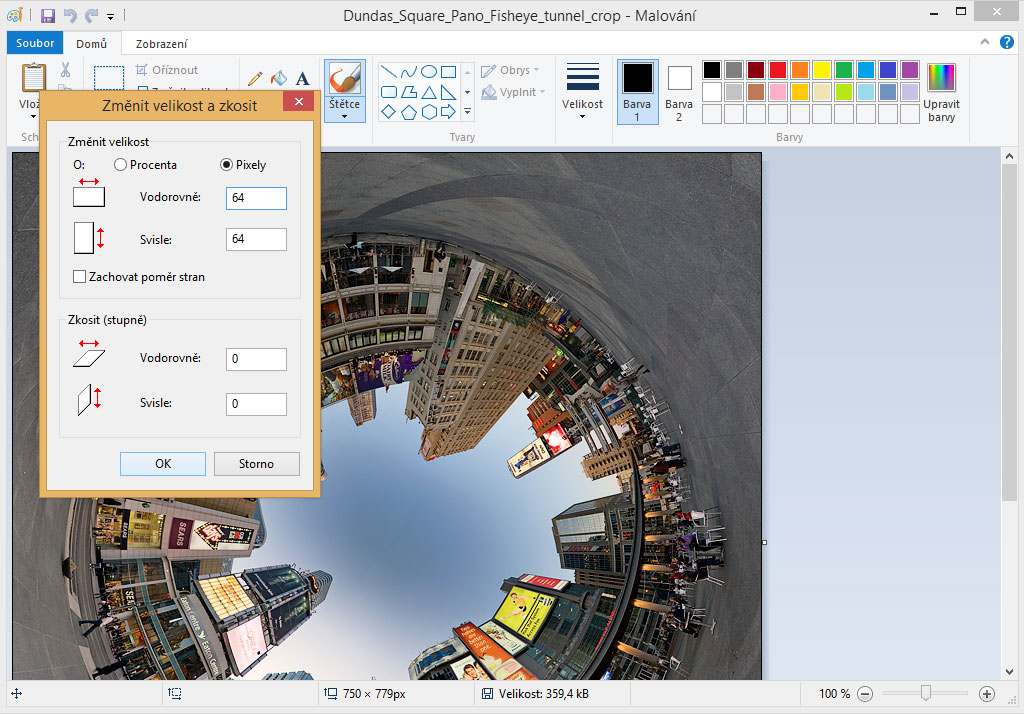1024x714 pixels.
Task: Collapse the ribbon with the chevron
Action: point(985,42)
